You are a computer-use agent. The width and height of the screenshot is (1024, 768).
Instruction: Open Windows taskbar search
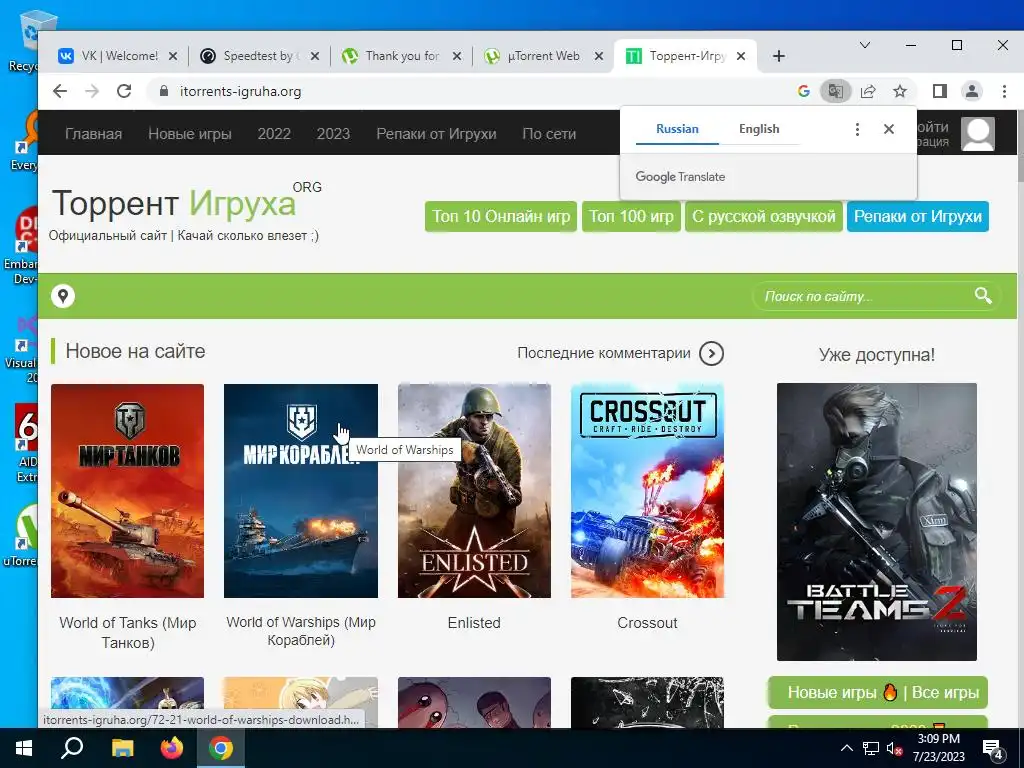point(72,748)
